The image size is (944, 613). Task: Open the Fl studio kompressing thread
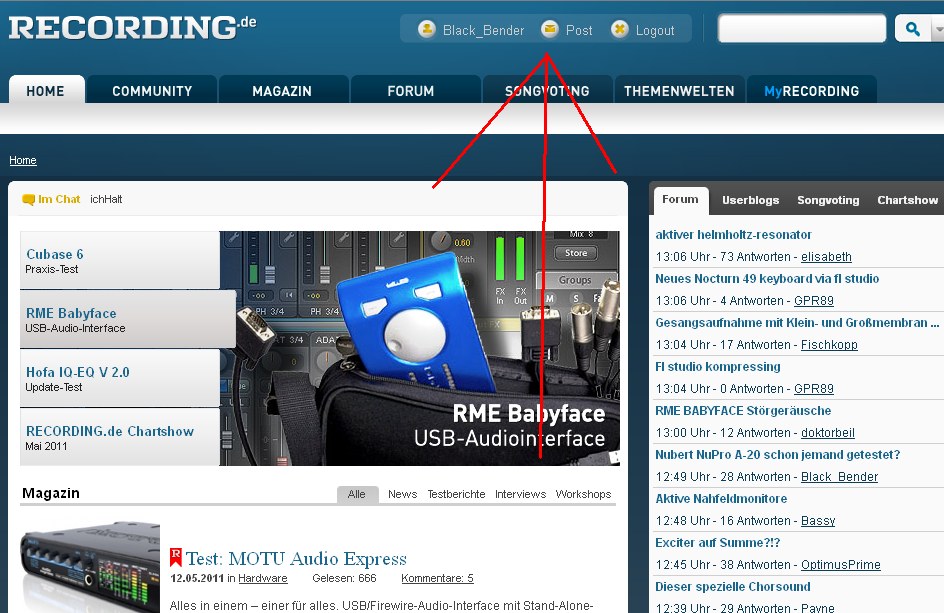(x=718, y=367)
